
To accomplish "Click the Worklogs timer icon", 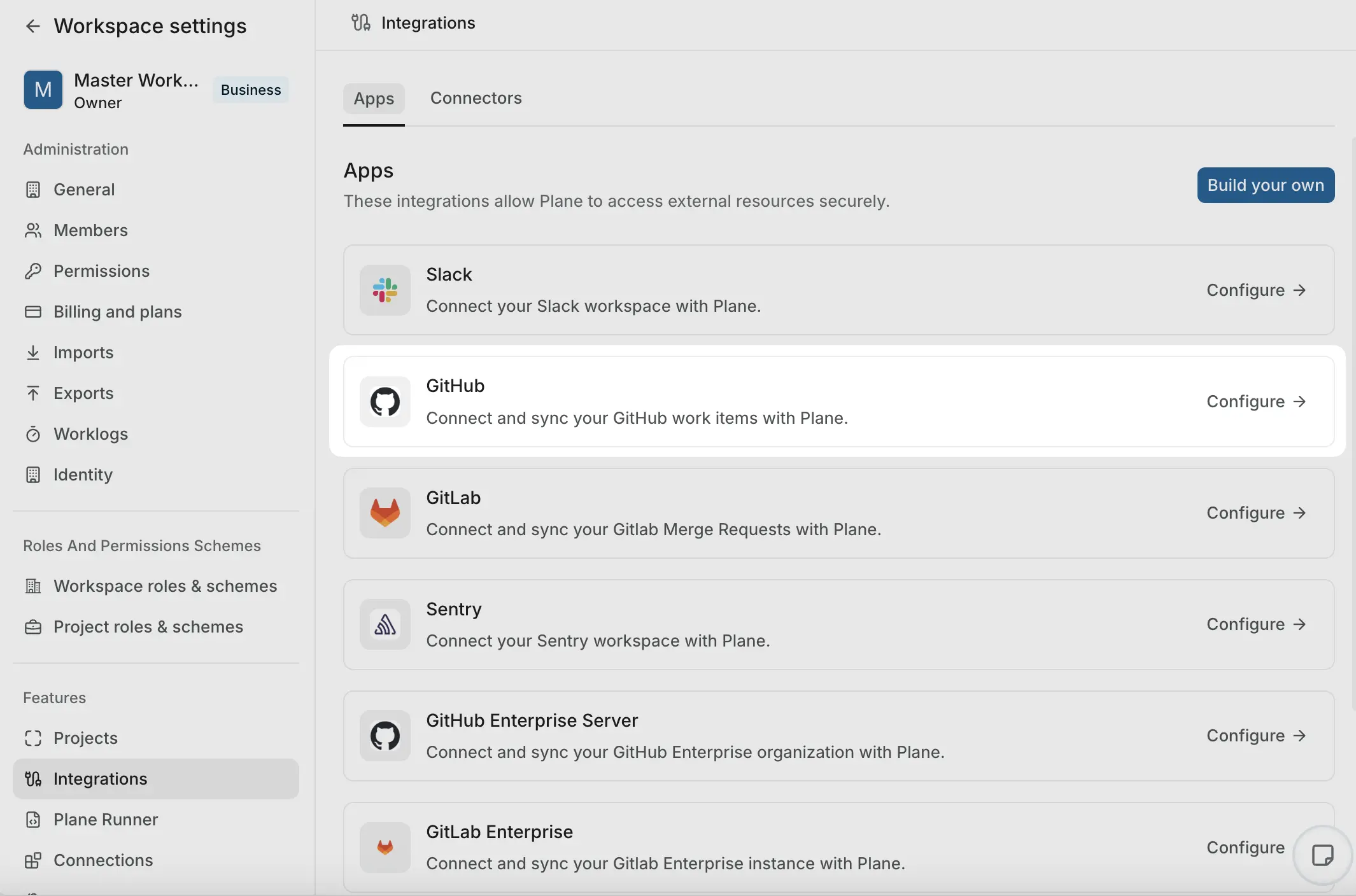I will tap(33, 434).
